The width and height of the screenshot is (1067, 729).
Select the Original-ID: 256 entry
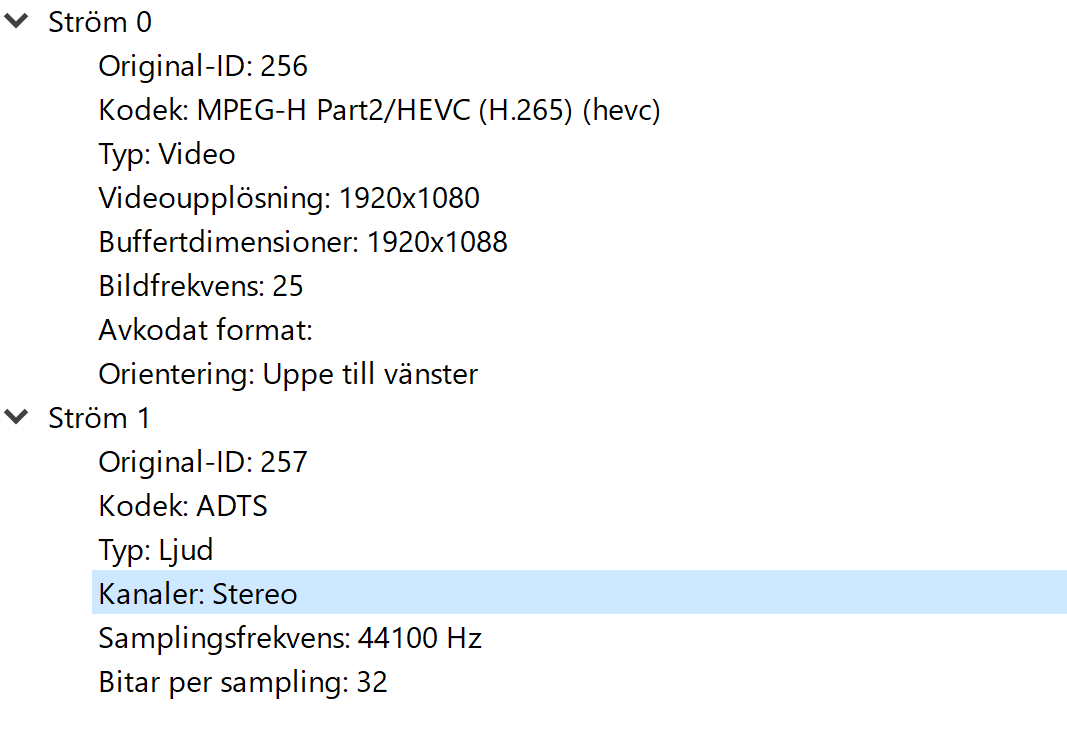pos(203,65)
